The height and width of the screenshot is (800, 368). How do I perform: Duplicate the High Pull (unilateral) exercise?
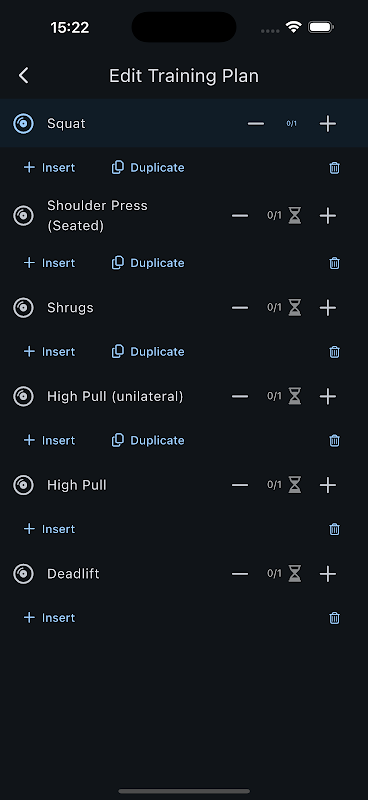click(x=148, y=441)
